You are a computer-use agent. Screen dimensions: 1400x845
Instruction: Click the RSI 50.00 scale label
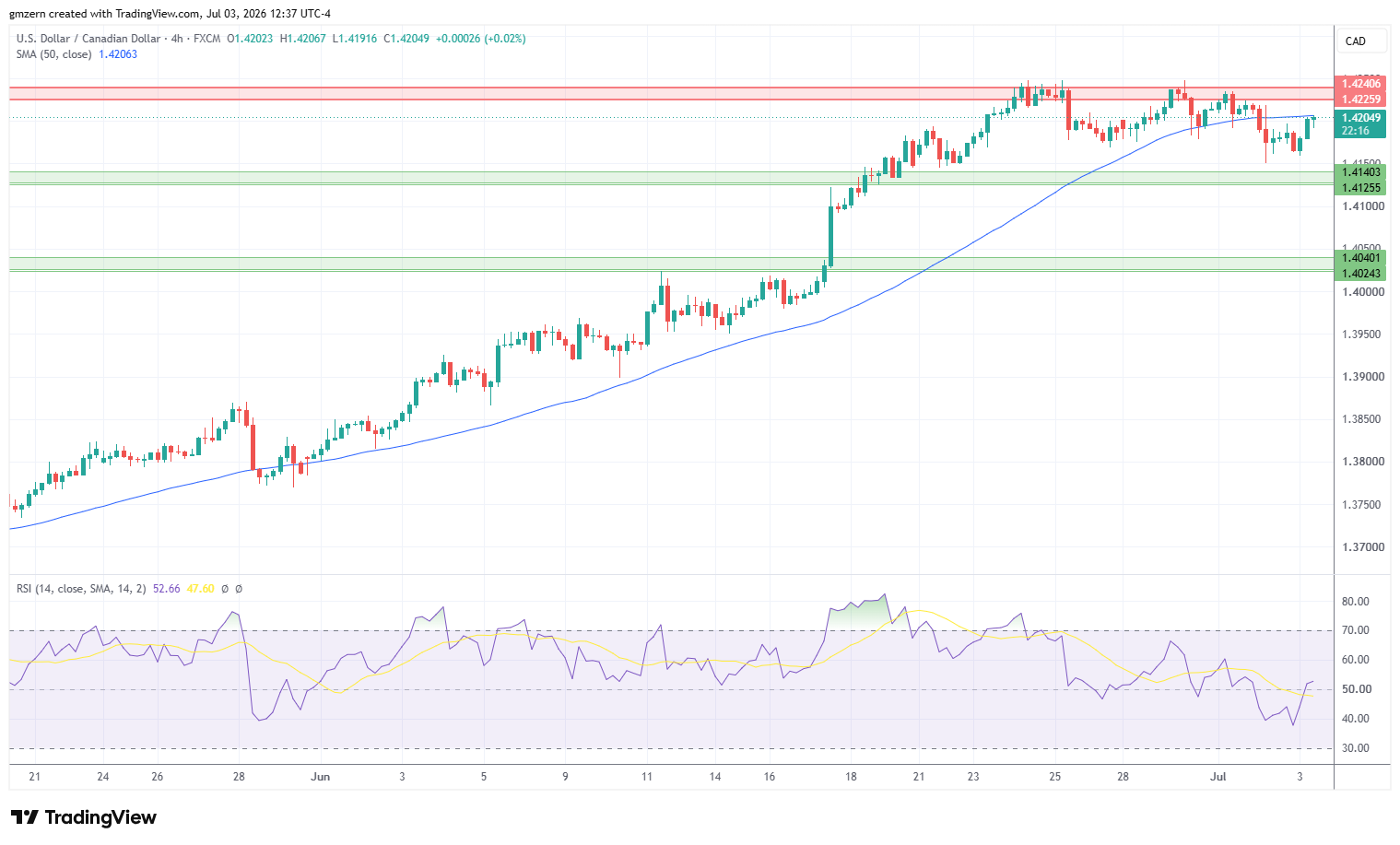[x=1356, y=689]
